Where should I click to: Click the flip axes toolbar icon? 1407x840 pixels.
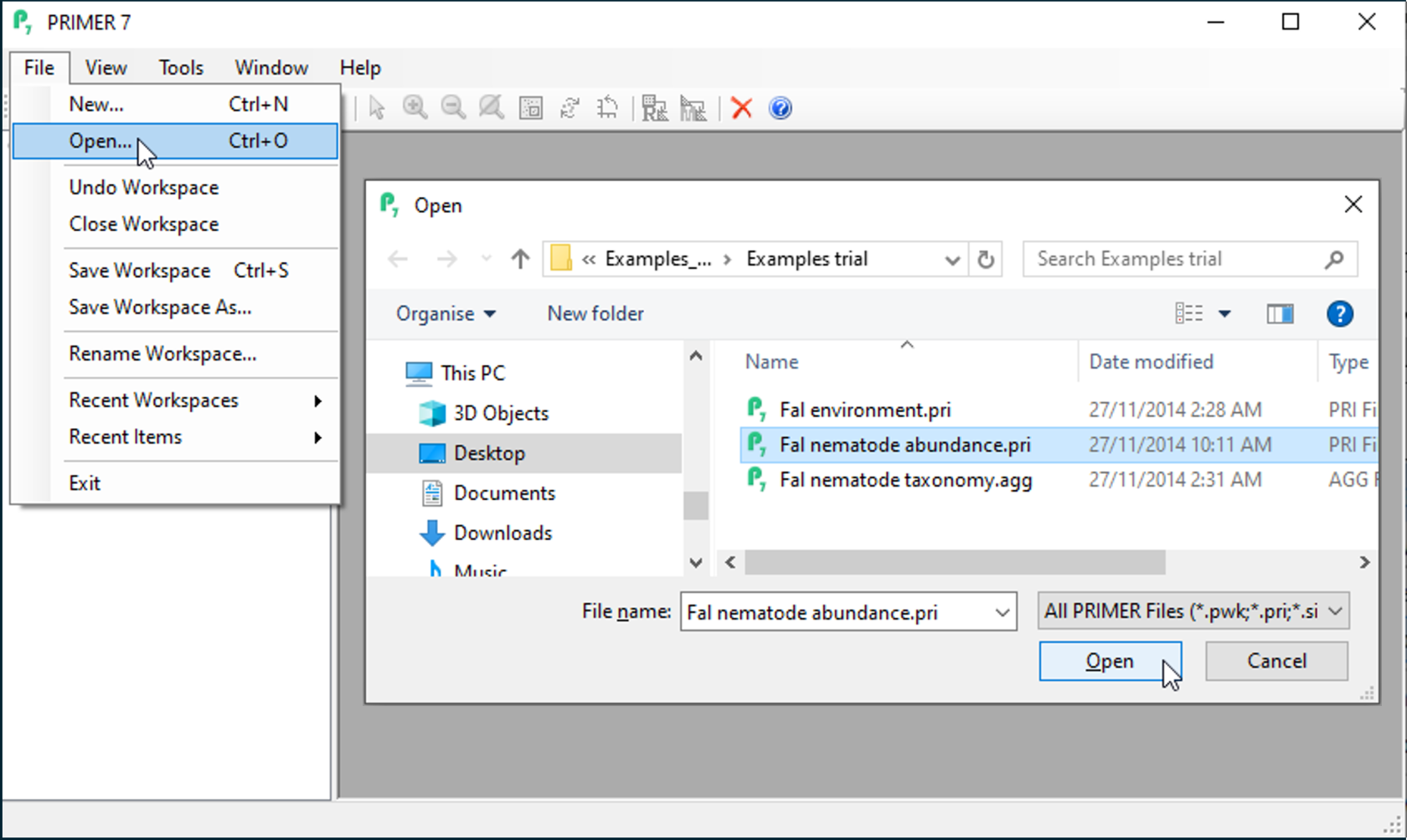[x=608, y=108]
